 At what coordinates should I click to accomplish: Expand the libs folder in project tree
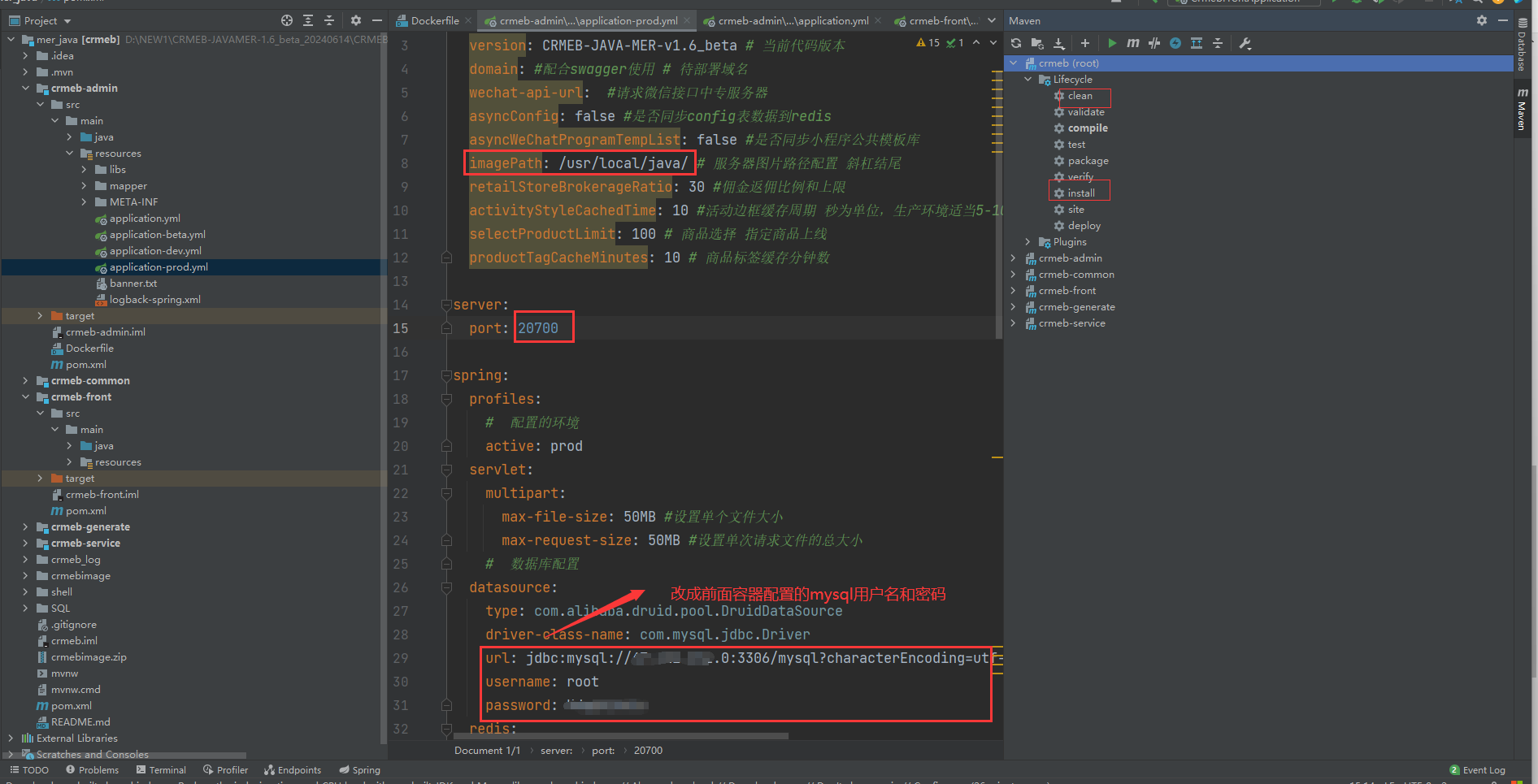point(84,170)
